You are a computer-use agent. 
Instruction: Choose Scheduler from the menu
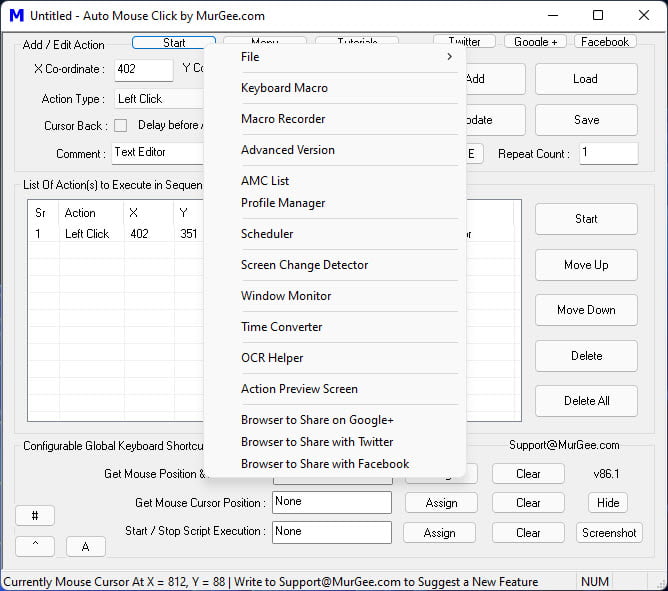coord(334,234)
